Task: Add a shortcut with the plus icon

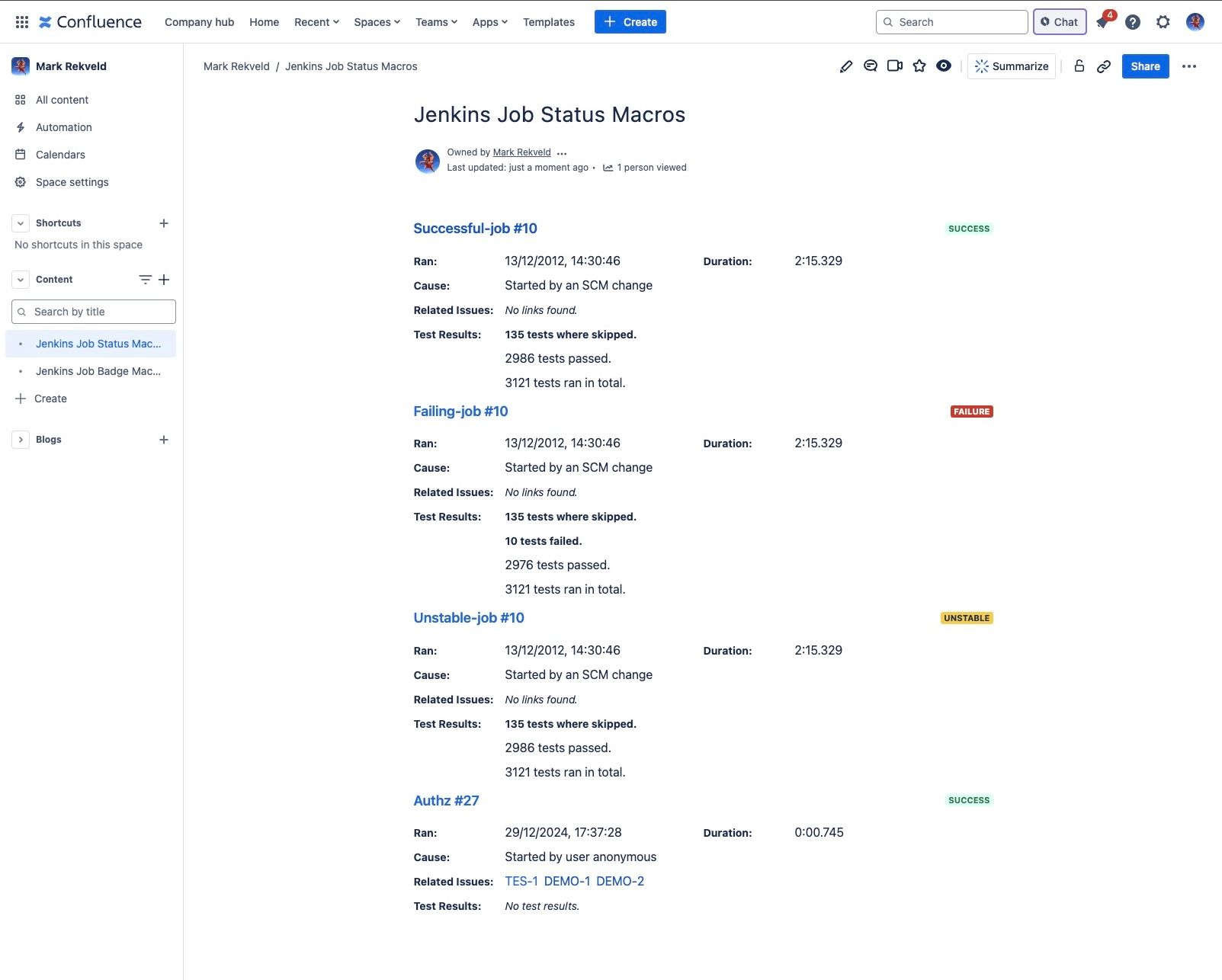Action: click(x=164, y=223)
